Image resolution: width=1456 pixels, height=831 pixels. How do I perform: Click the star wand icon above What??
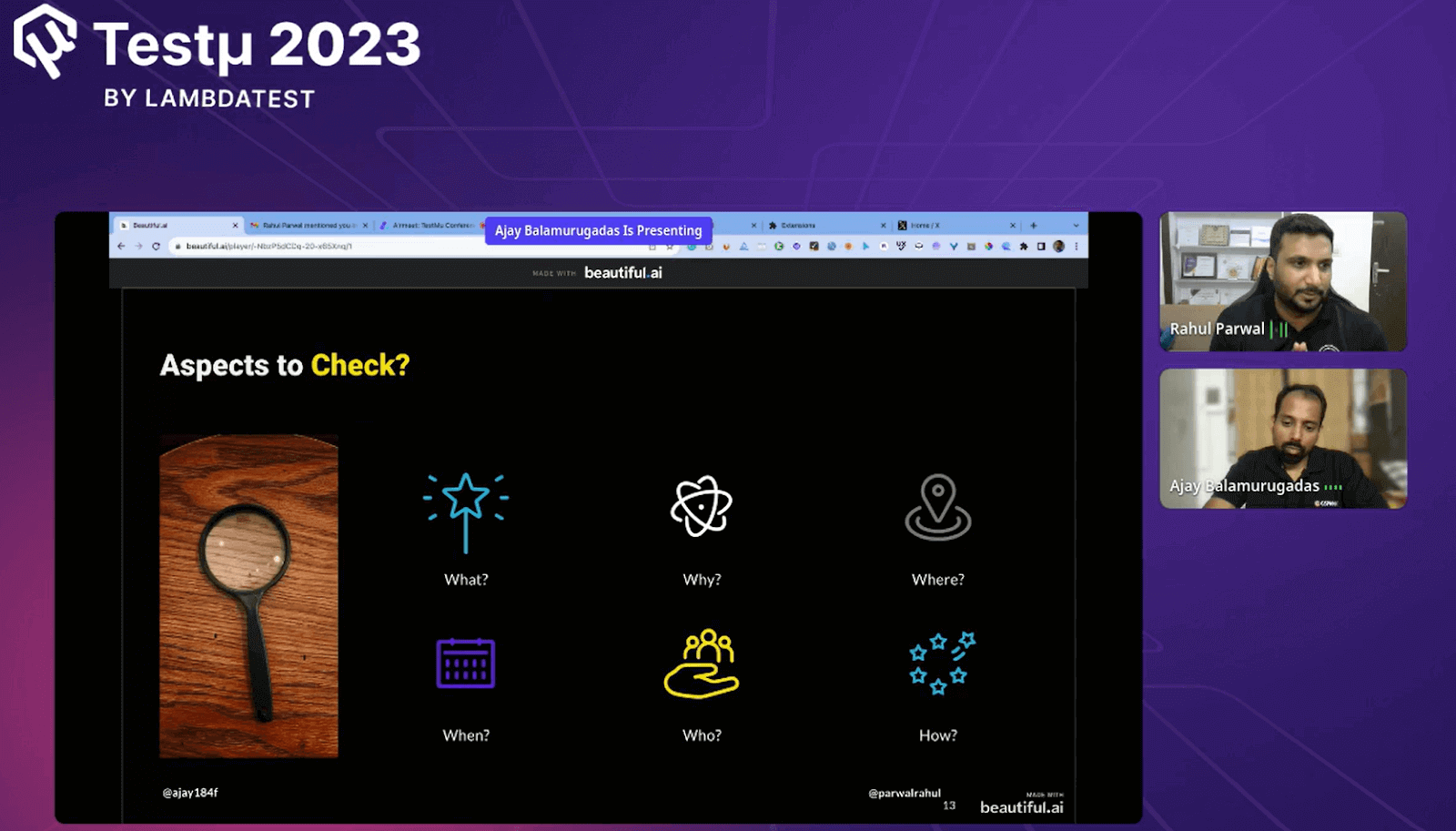pos(466,512)
